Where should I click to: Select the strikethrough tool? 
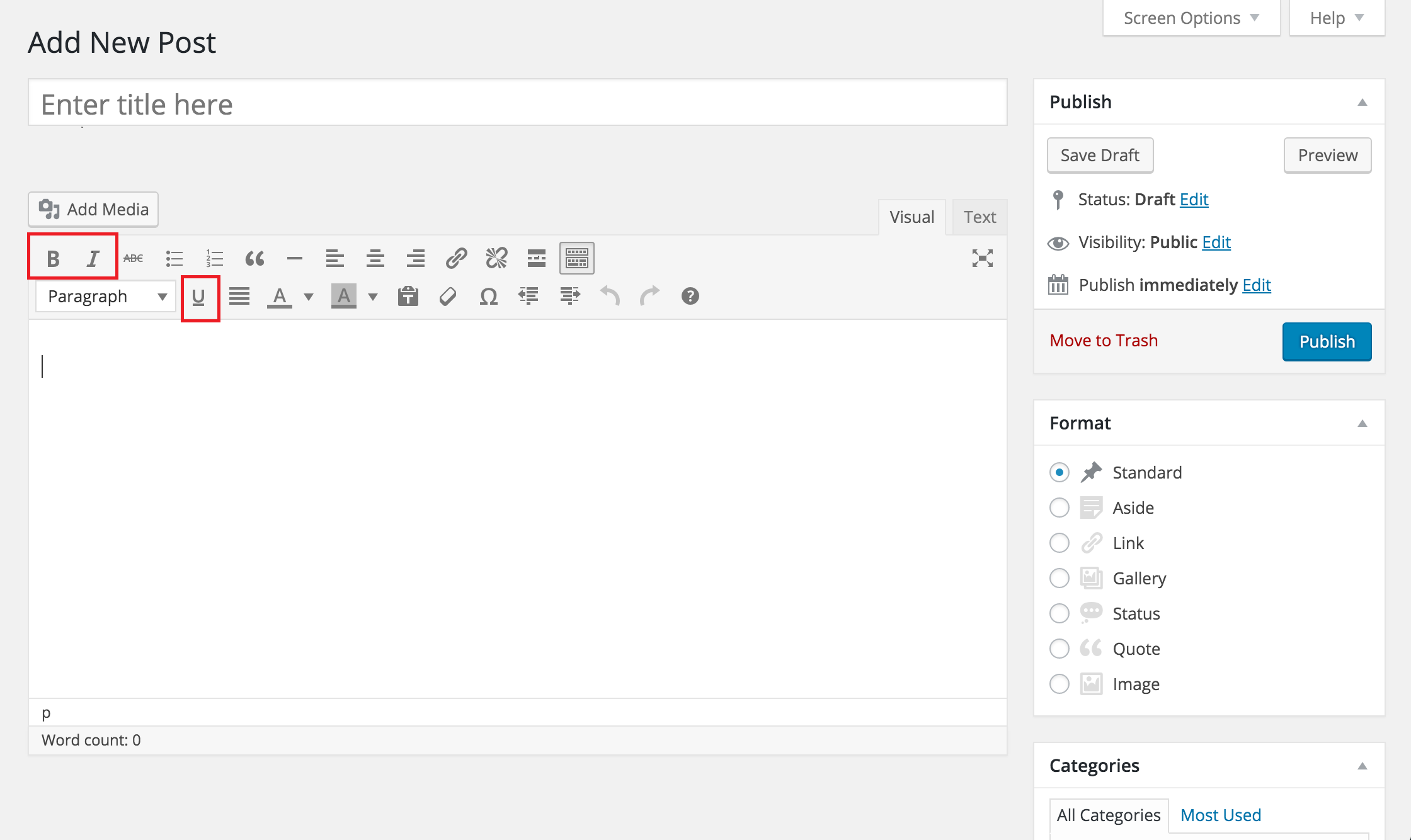pyautogui.click(x=133, y=258)
